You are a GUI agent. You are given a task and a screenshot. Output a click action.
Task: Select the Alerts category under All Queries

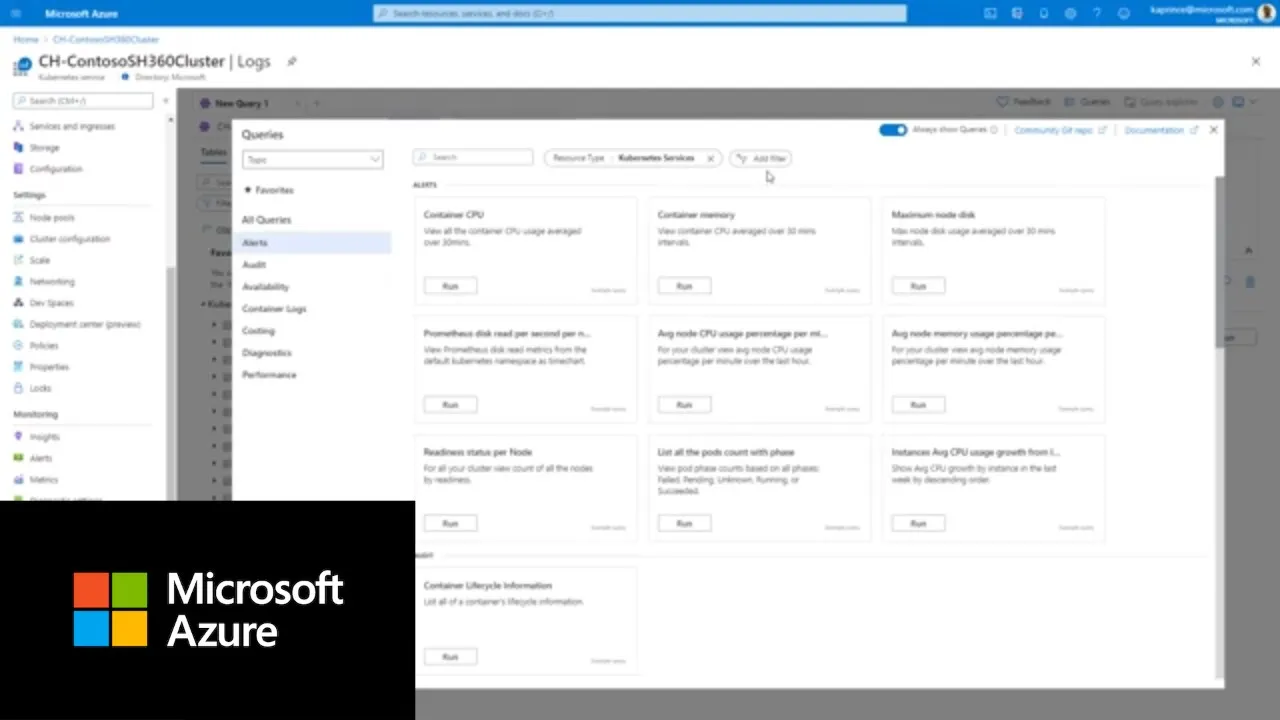[312, 243]
